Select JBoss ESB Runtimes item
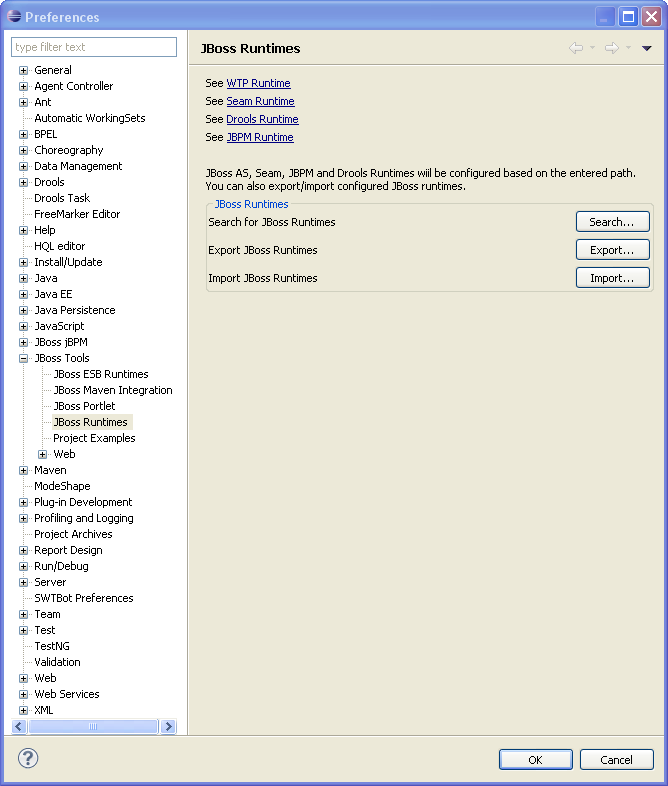The height and width of the screenshot is (786, 668). (101, 374)
